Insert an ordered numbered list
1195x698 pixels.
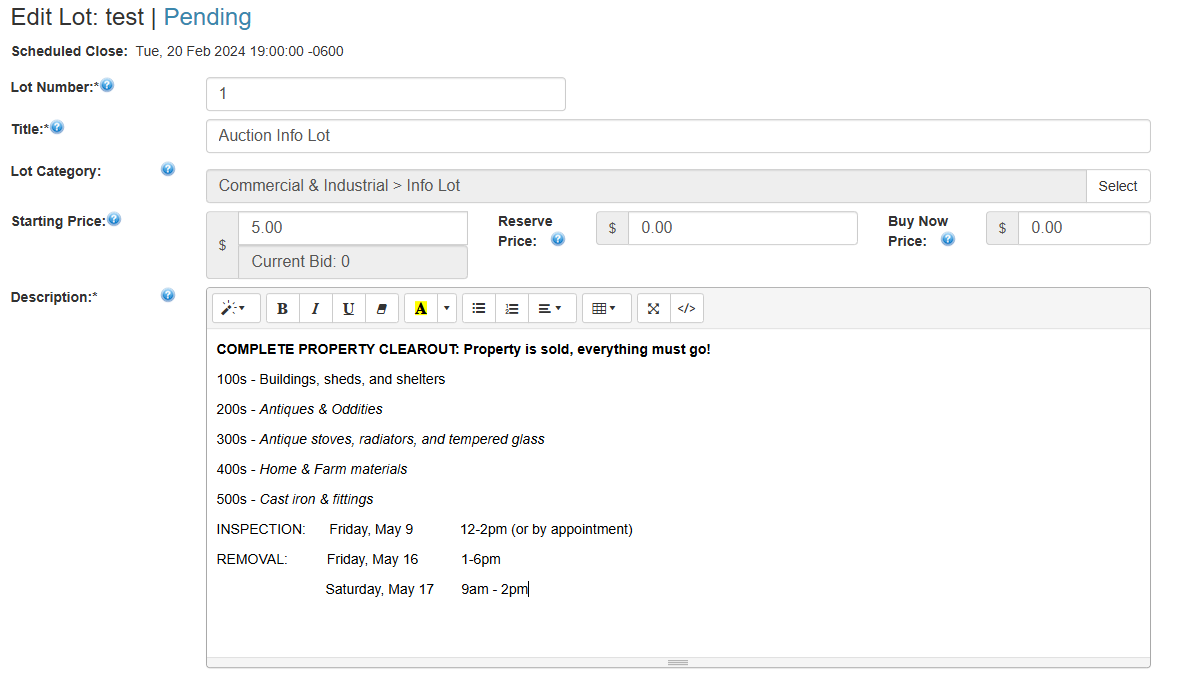click(511, 308)
